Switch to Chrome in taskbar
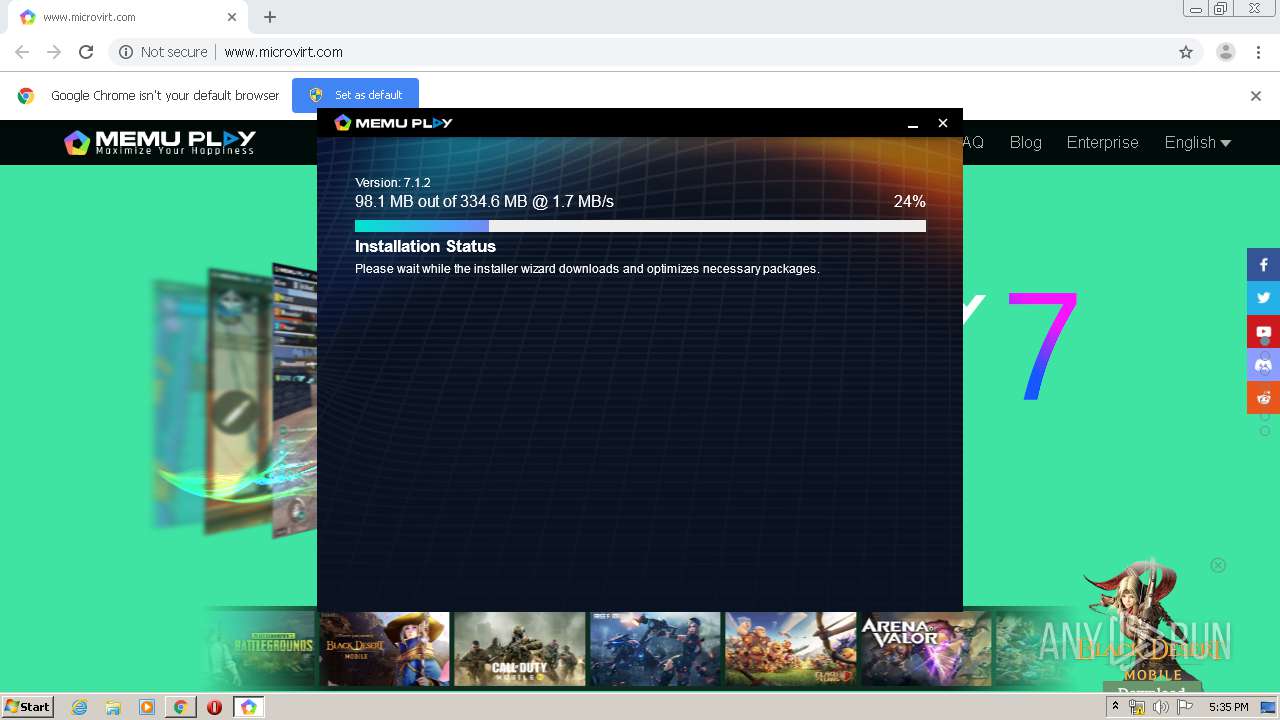This screenshot has height=720, width=1280. coord(180,707)
